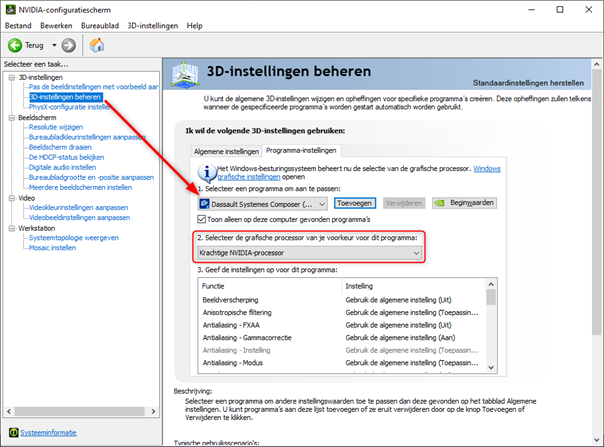Open the Dassault Systemes Composer program dropdown

click(x=263, y=204)
